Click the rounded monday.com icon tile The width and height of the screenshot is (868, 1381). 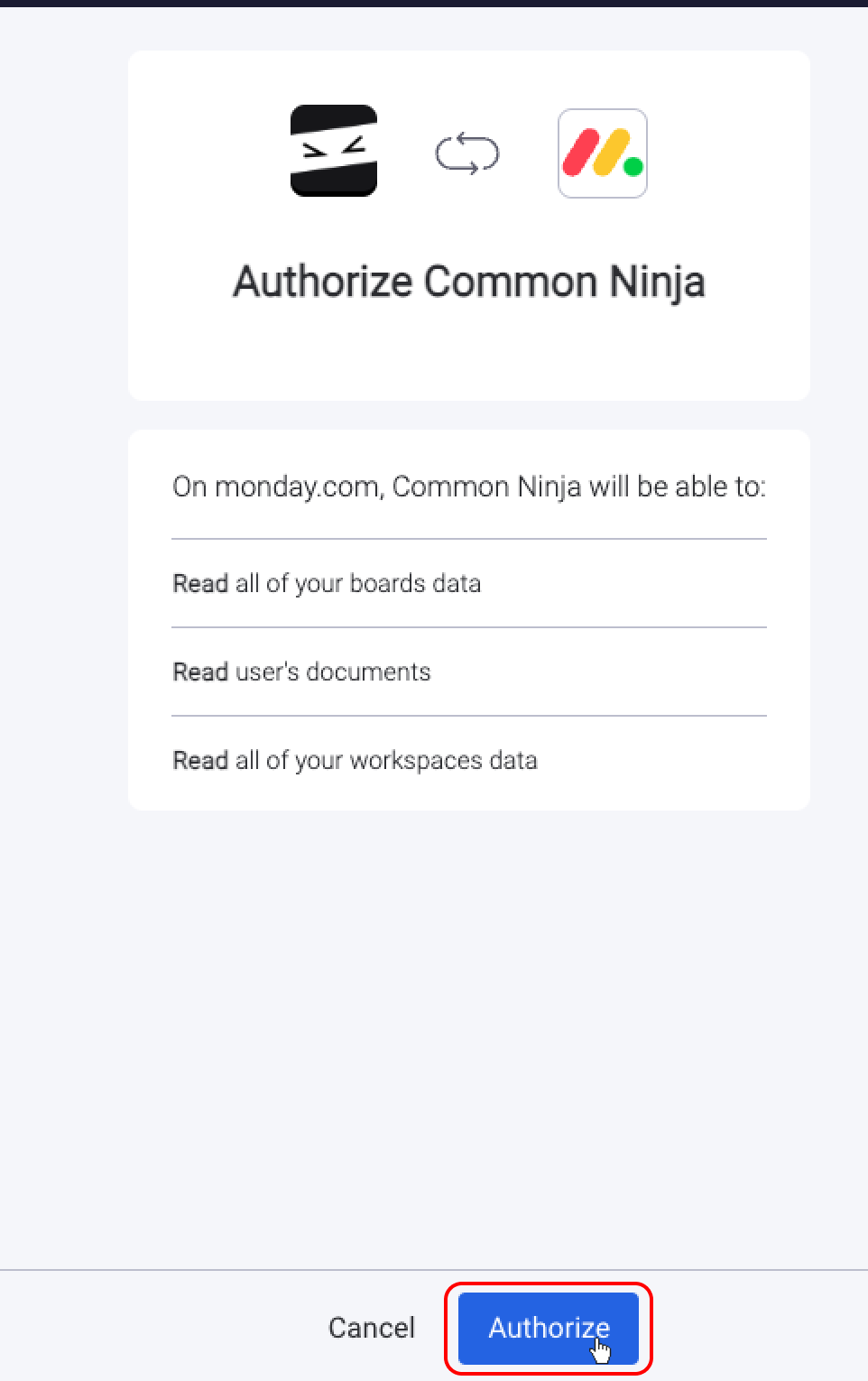tap(602, 153)
